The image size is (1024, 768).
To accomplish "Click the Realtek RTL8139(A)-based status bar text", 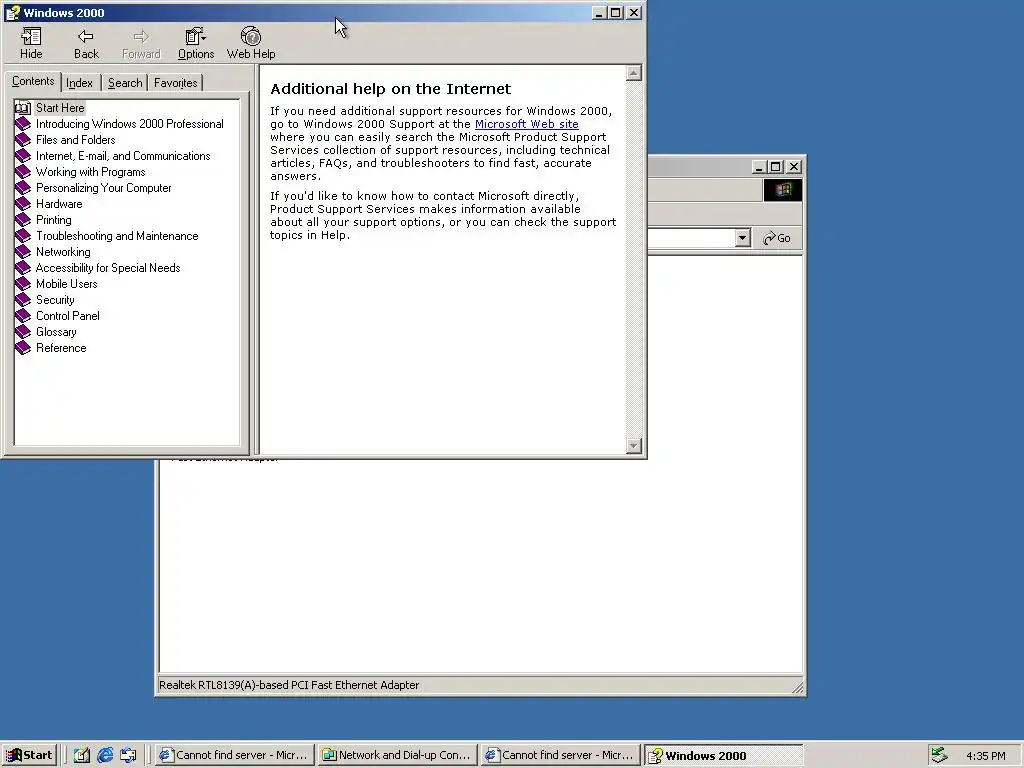I will [289, 685].
